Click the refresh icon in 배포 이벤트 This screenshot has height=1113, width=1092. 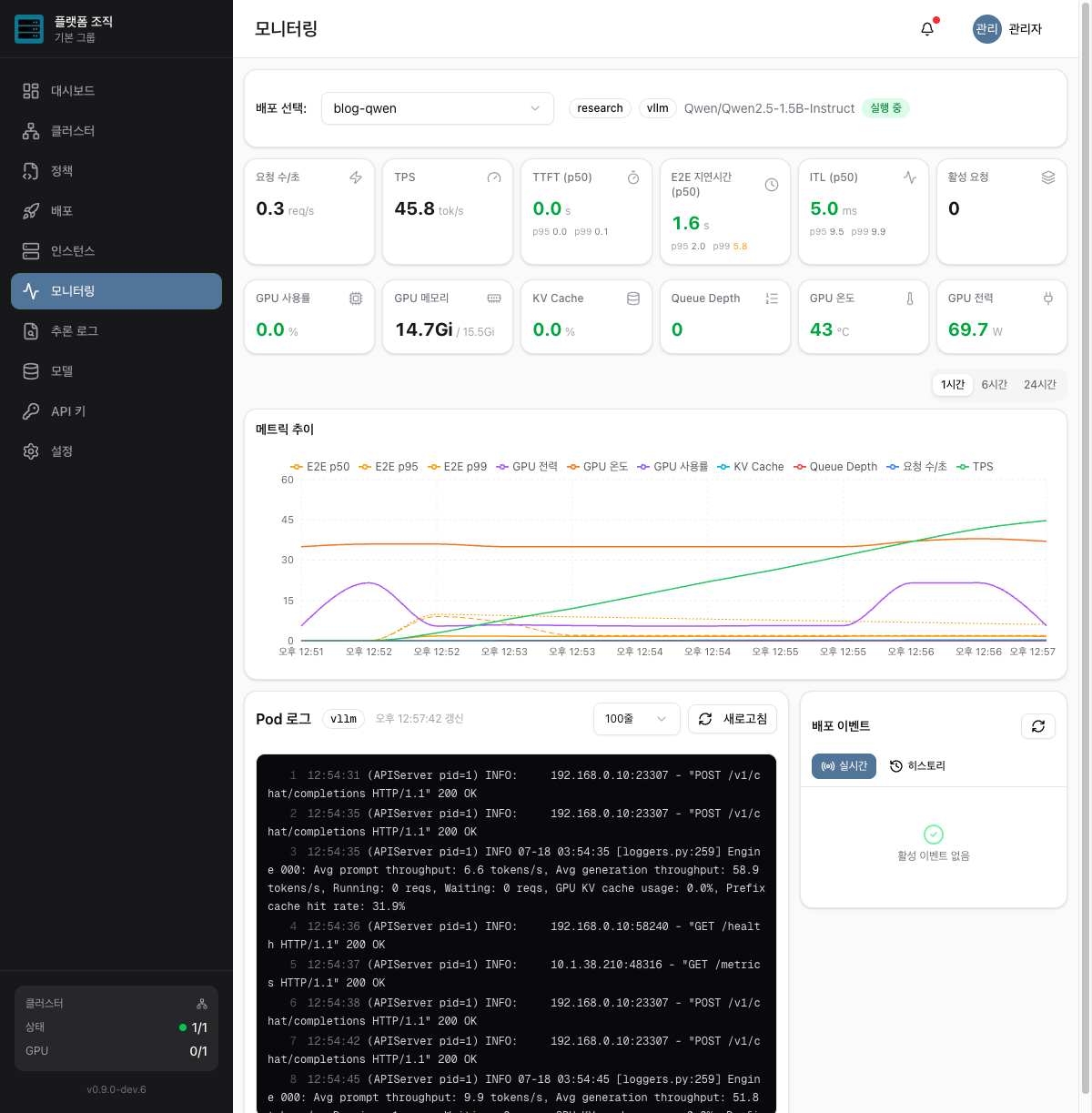[1038, 726]
